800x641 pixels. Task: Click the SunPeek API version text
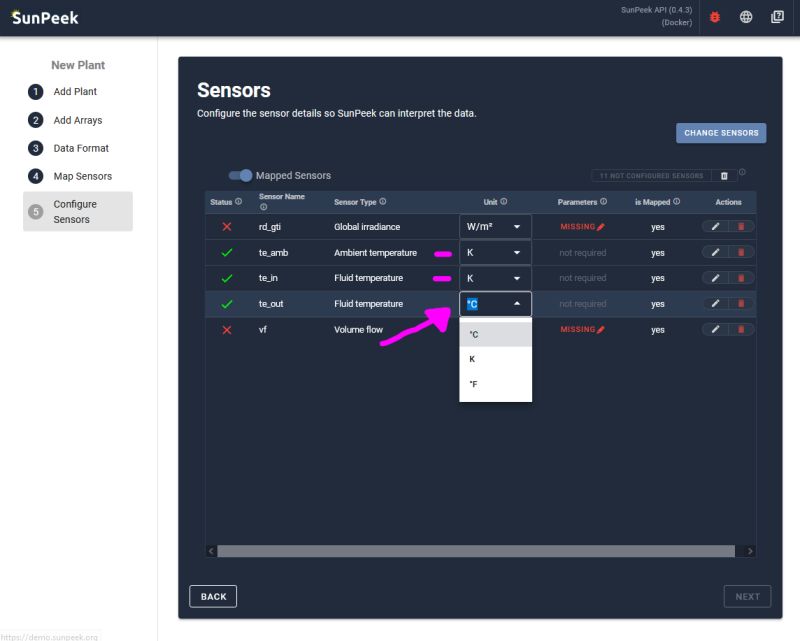656,16
